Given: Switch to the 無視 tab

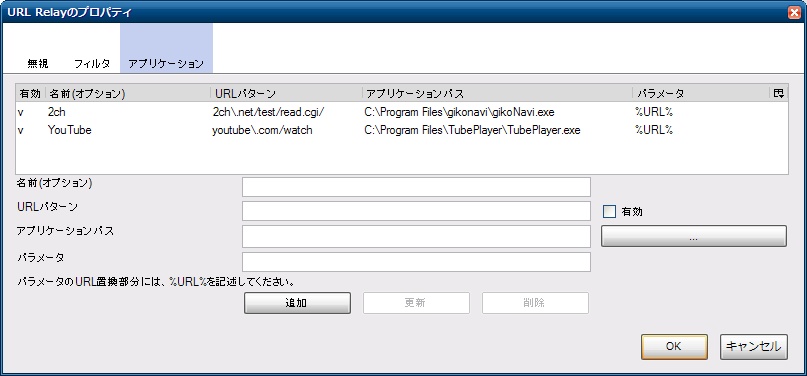Looking at the screenshot, I should 38,64.
